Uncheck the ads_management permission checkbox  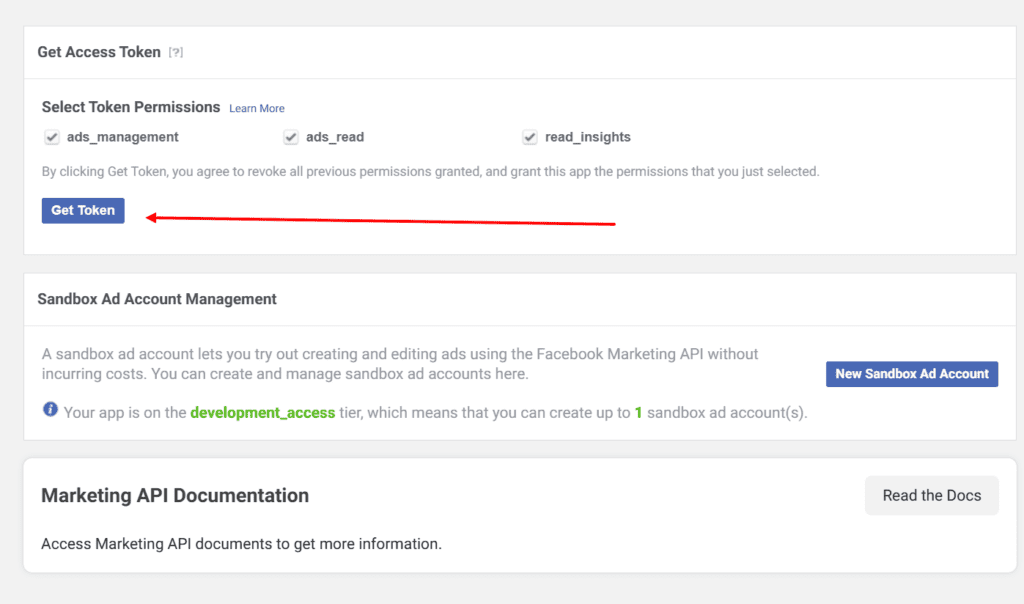(52, 137)
